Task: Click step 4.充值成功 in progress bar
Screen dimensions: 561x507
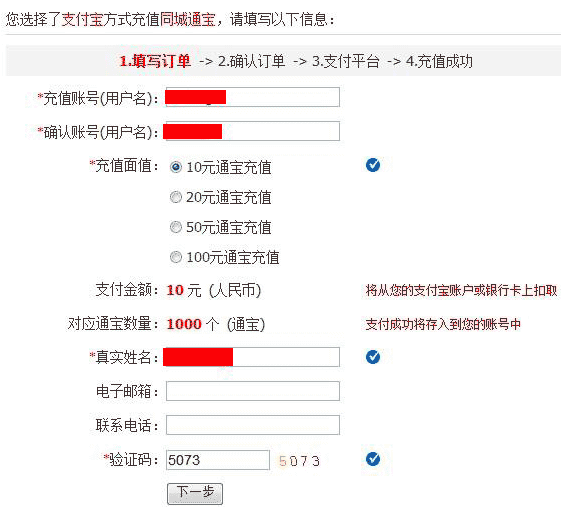Action: coord(439,61)
